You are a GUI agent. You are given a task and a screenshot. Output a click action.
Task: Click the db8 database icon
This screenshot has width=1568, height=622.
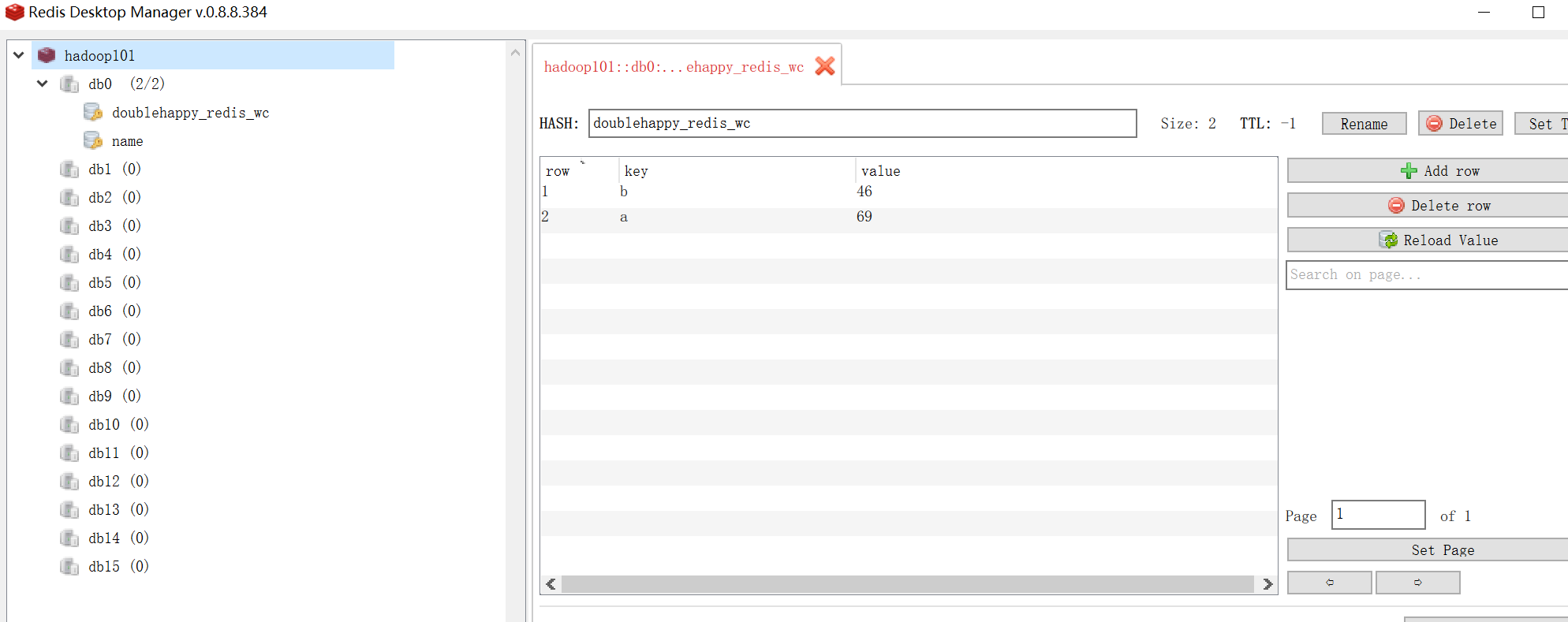click(x=69, y=367)
